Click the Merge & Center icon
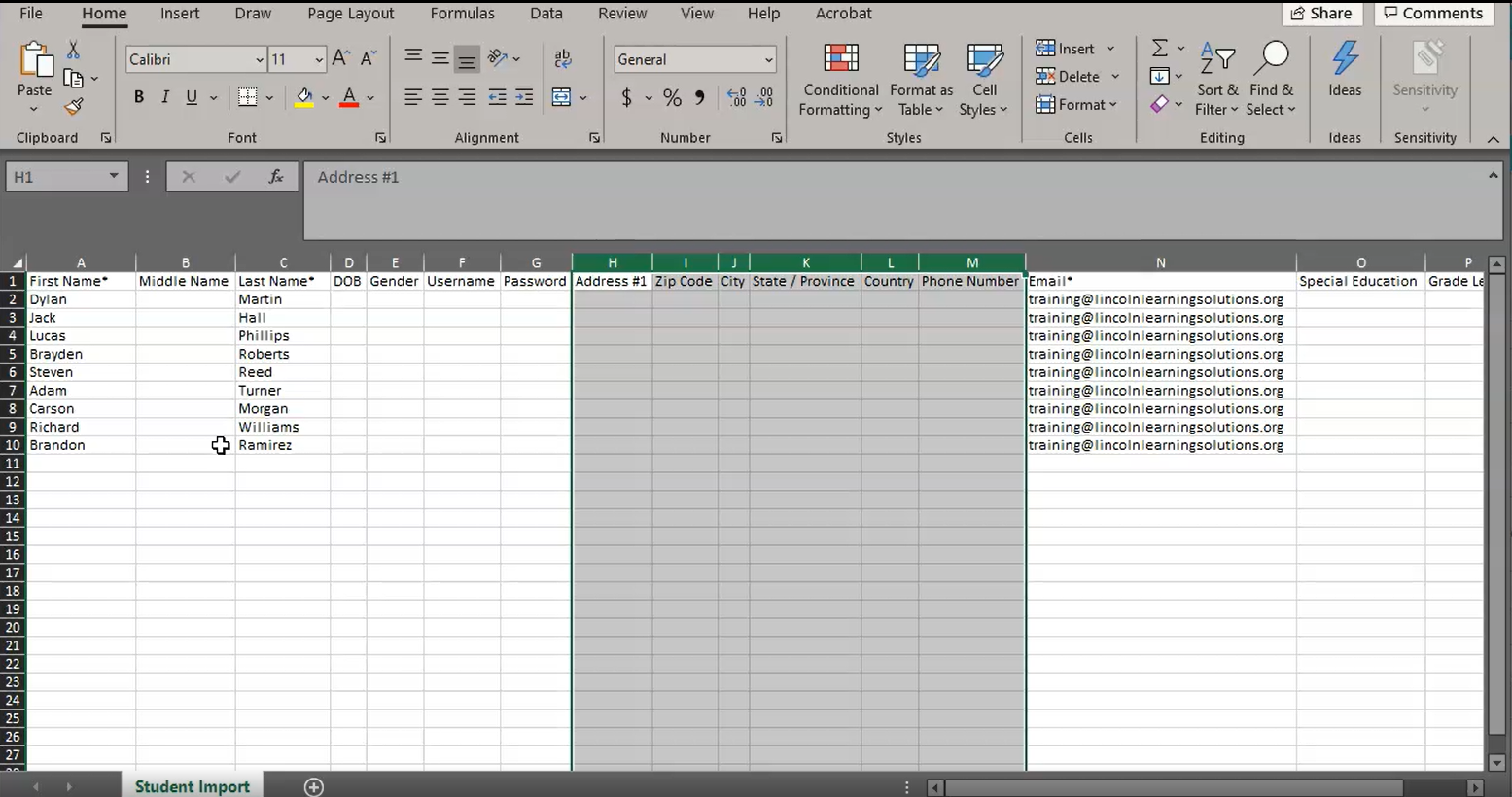The width and height of the screenshot is (1512, 797). click(x=561, y=97)
